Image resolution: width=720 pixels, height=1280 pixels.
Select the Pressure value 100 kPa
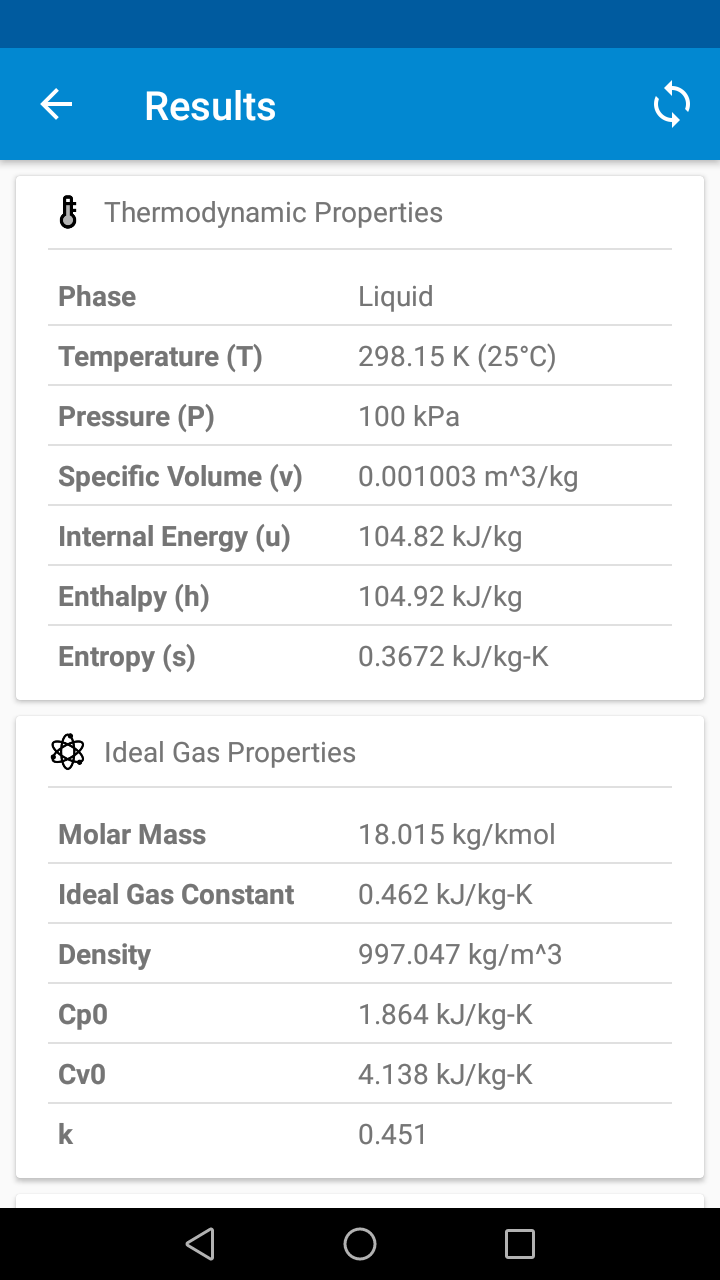409,417
